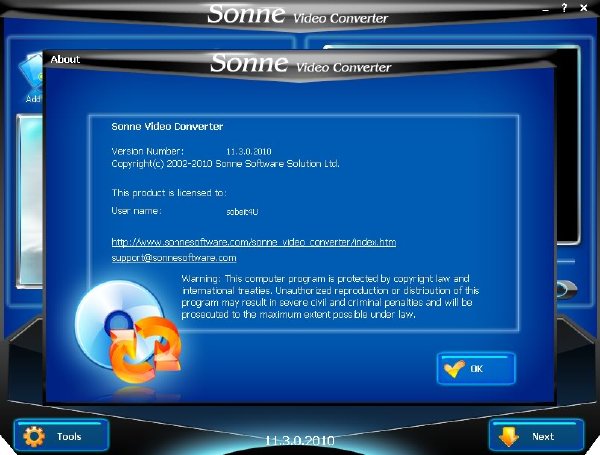600x455 pixels.
Task: Click the OK button in About dialog
Action: click(x=476, y=369)
